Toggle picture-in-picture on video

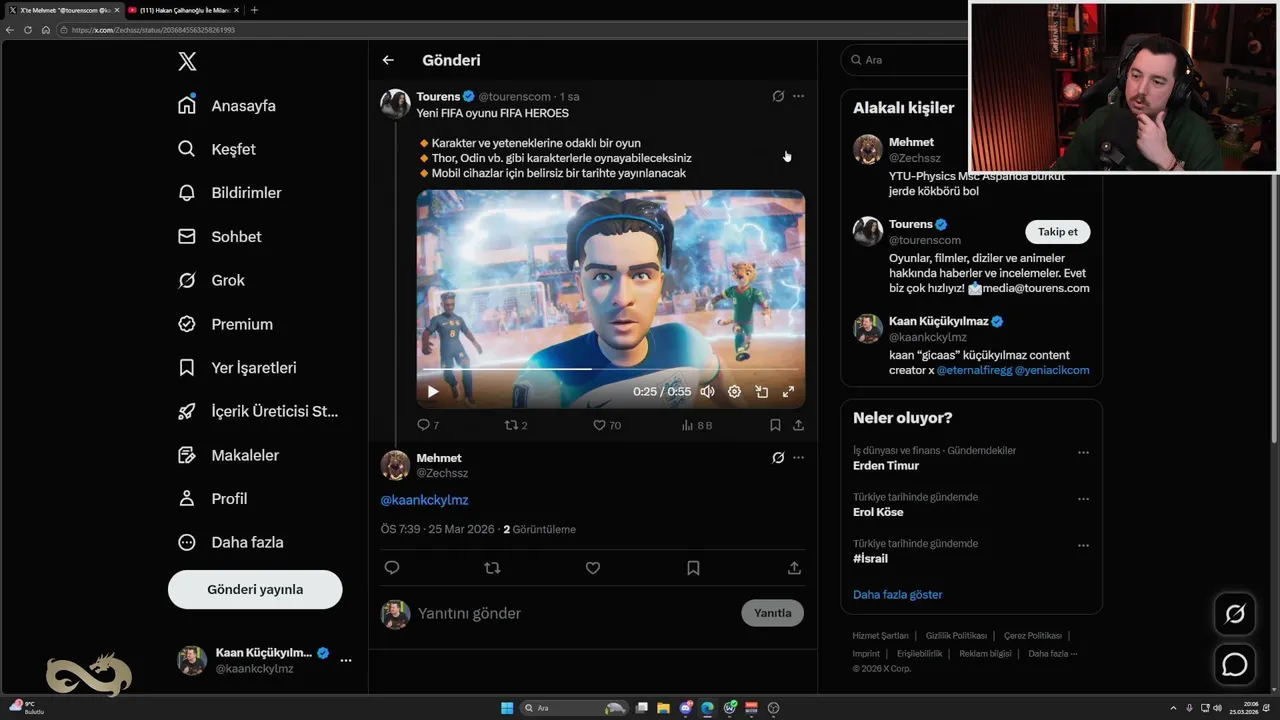761,392
